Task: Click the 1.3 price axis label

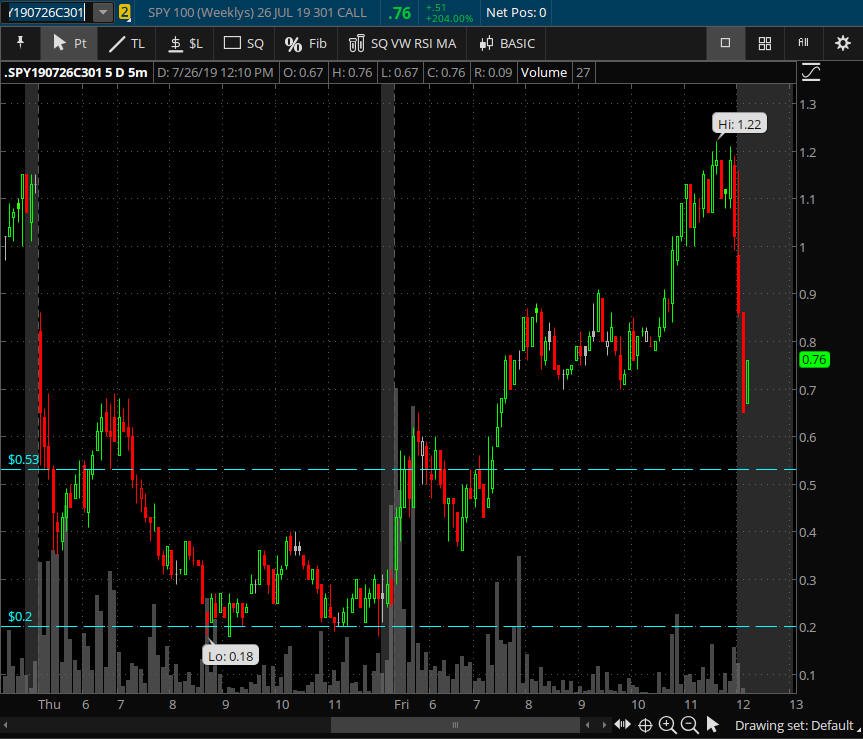Action: [x=808, y=105]
